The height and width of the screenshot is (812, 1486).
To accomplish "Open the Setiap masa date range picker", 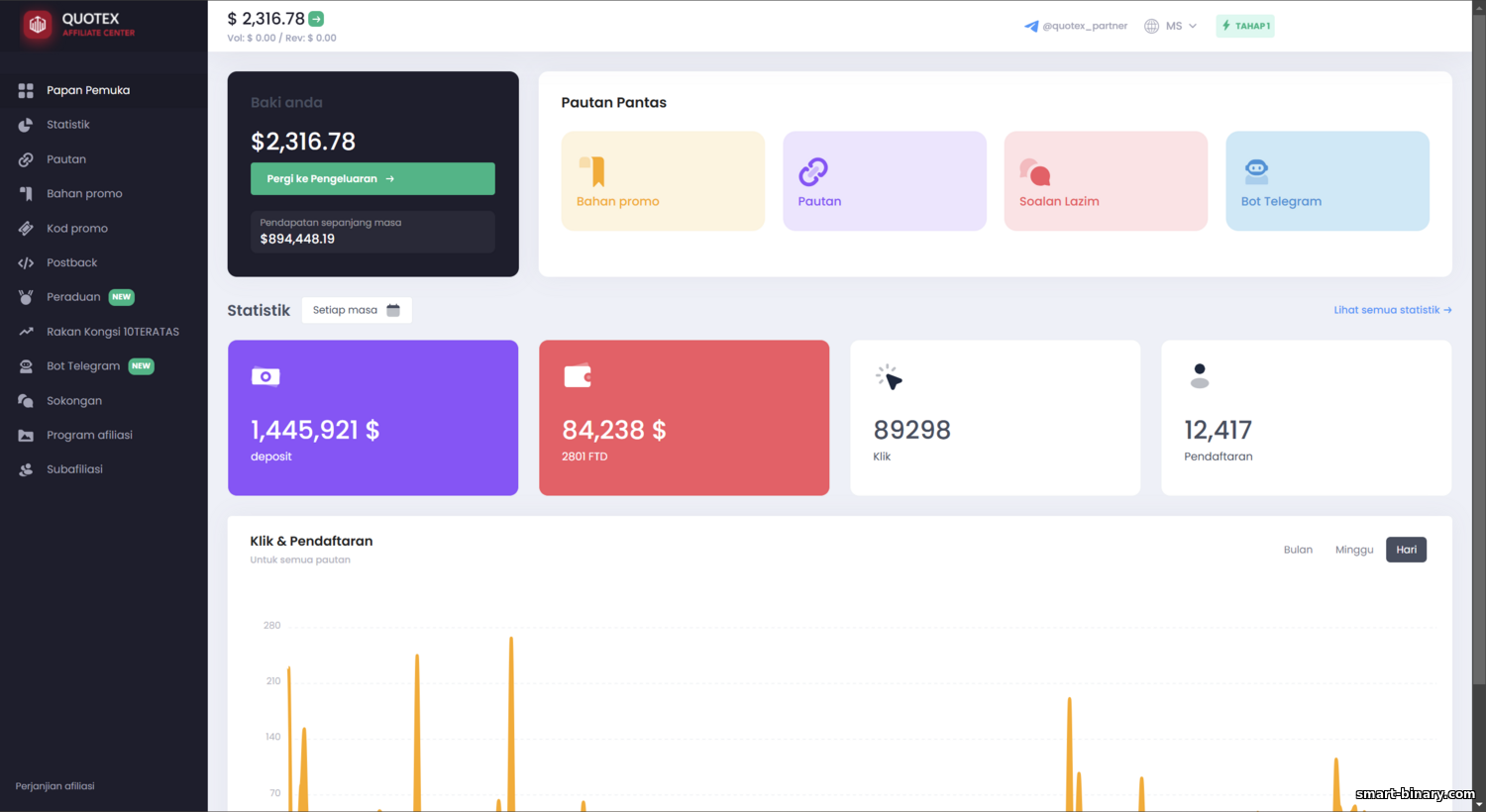I will coord(356,310).
